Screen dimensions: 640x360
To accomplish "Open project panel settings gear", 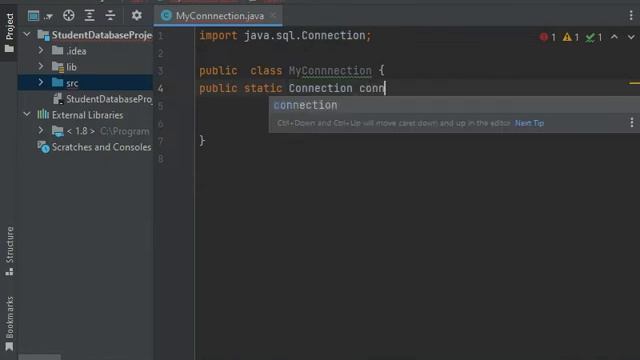I will [x=136, y=16].
